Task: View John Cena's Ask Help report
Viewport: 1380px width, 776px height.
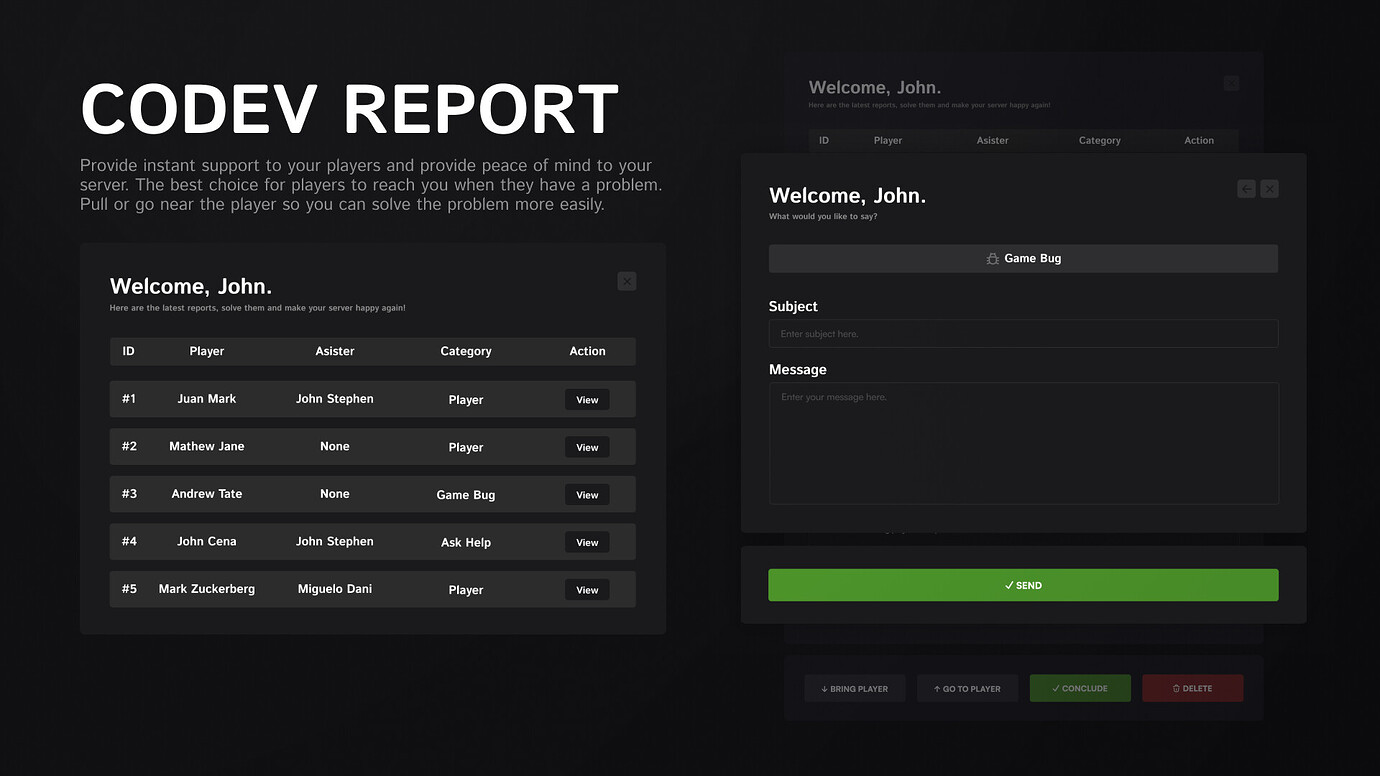Action: tap(586, 541)
